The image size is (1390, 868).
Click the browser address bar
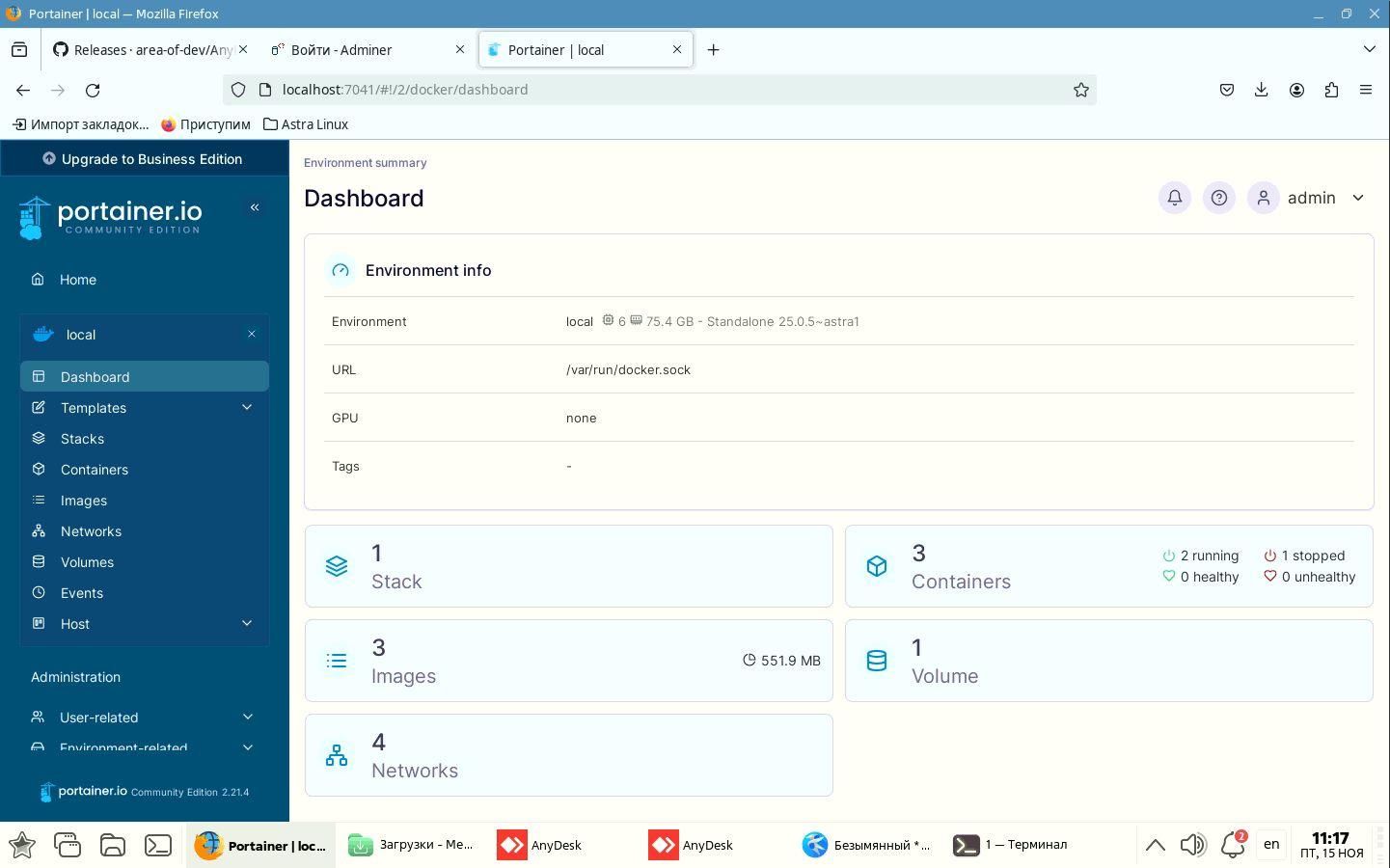pos(656,90)
